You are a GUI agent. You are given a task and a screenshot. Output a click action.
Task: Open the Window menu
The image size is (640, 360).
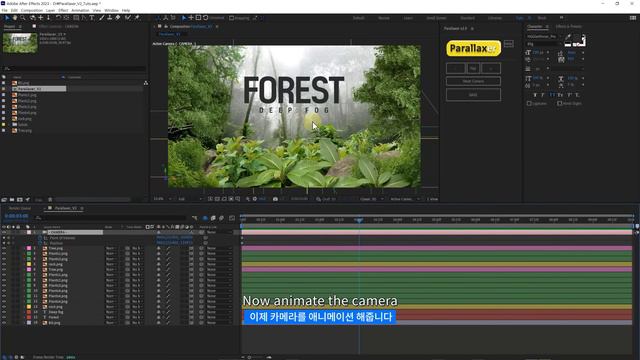[111, 10]
